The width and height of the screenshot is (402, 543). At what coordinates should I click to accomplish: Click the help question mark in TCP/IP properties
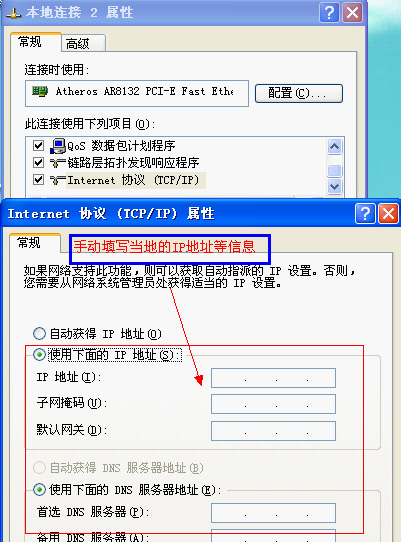click(x=365, y=214)
